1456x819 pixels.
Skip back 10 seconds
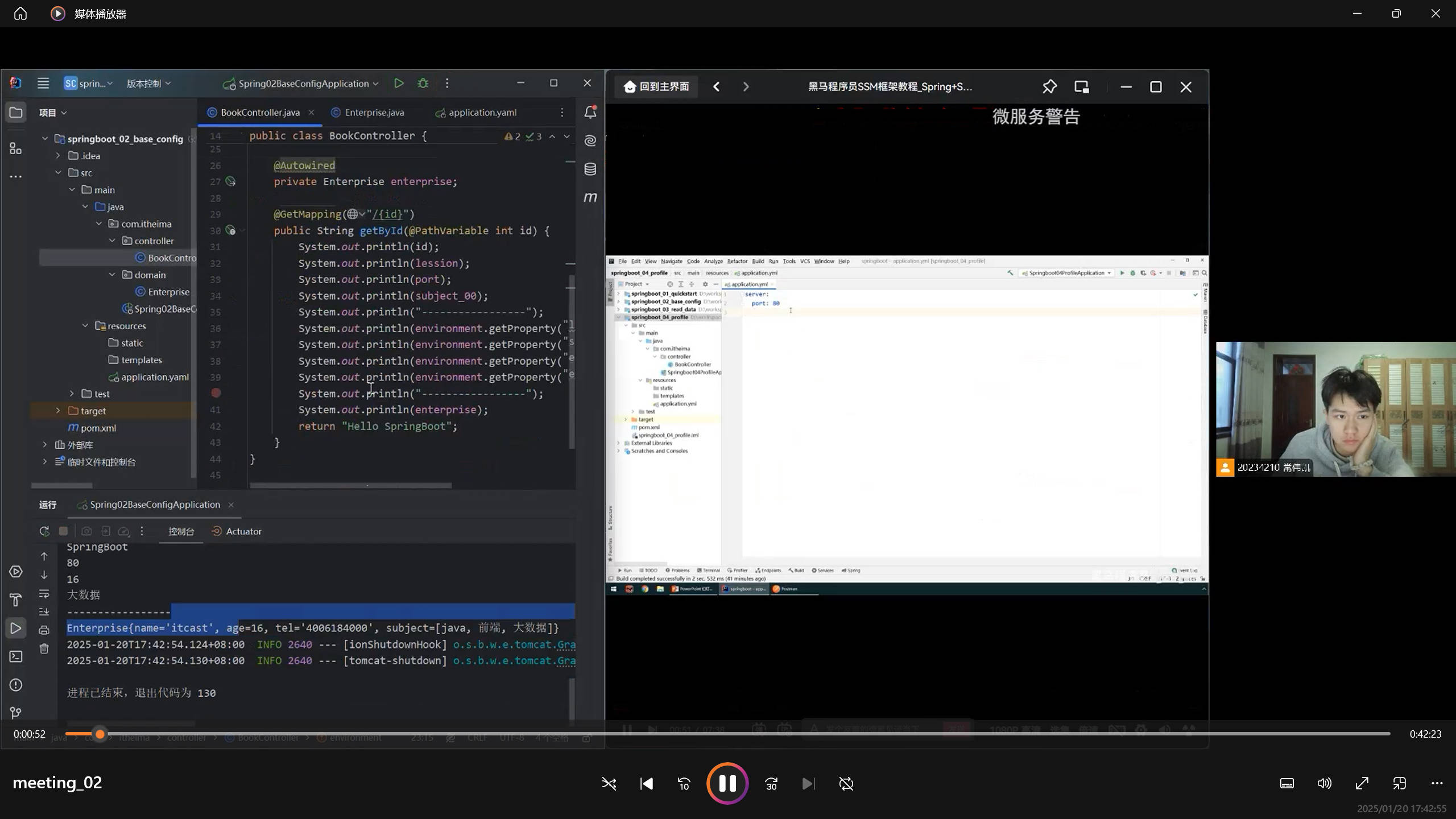coord(684,784)
